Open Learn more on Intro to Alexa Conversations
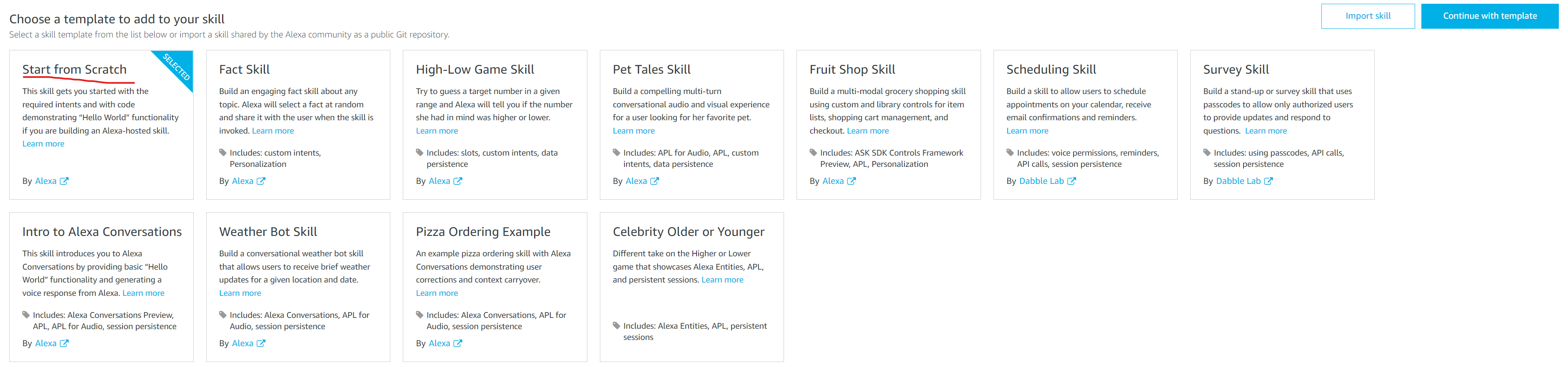The width and height of the screenshot is (1568, 367). pos(144,292)
